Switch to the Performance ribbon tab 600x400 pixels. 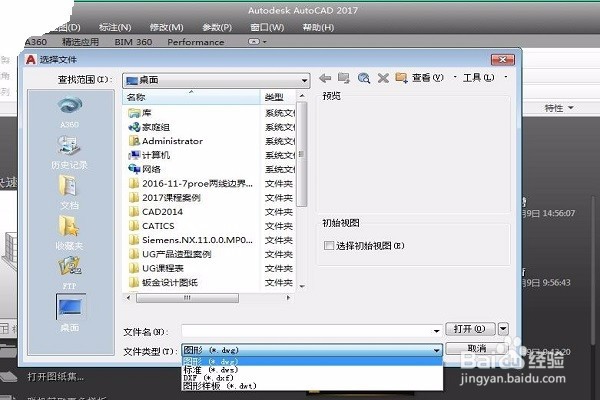[196, 42]
